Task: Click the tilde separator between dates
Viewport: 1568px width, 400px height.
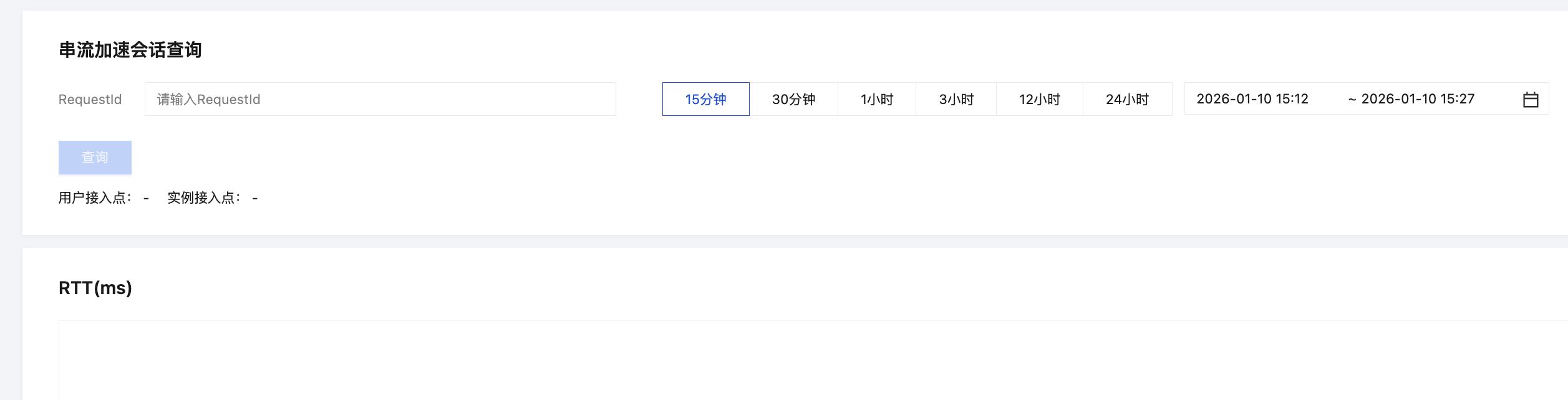Action: (x=1352, y=100)
